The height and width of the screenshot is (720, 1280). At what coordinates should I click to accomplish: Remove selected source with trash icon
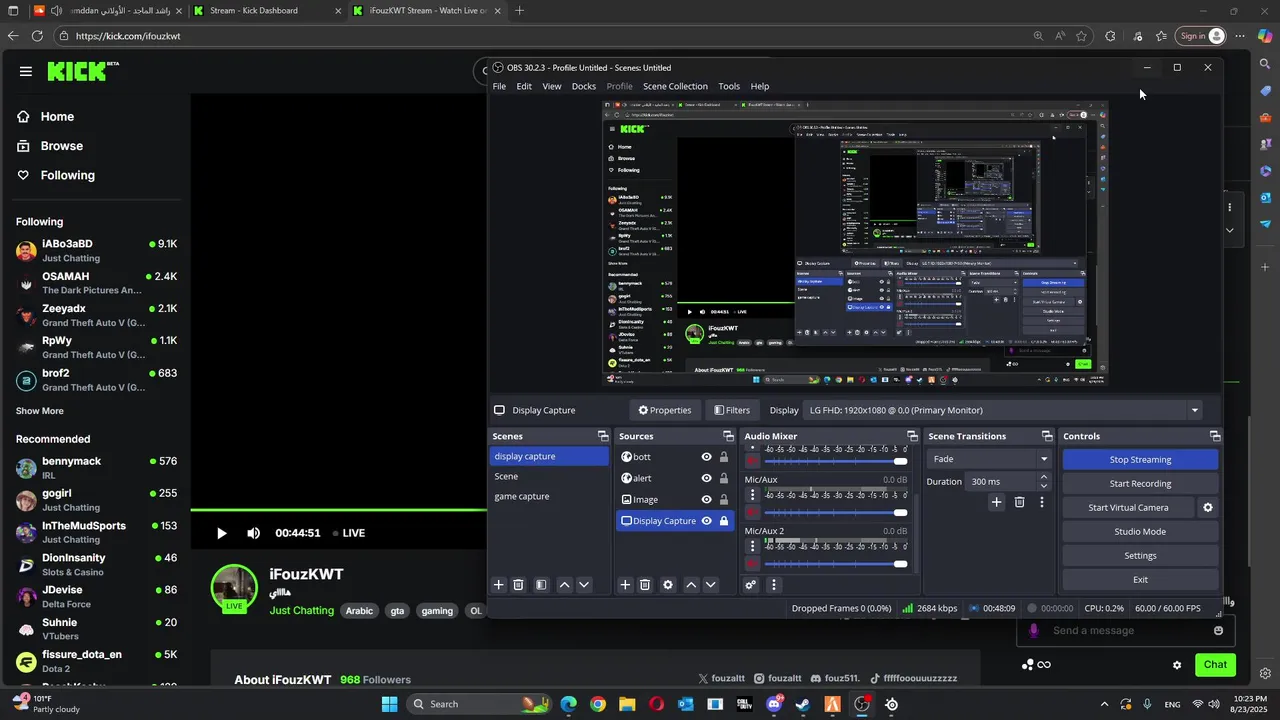point(645,585)
